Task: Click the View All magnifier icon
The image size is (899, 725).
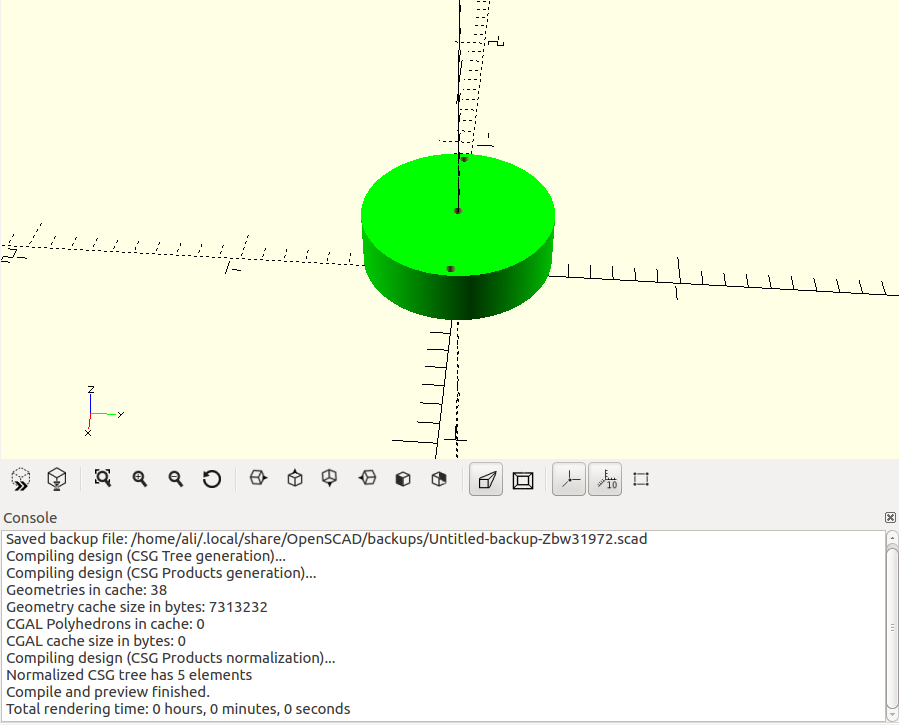Action: (x=103, y=479)
